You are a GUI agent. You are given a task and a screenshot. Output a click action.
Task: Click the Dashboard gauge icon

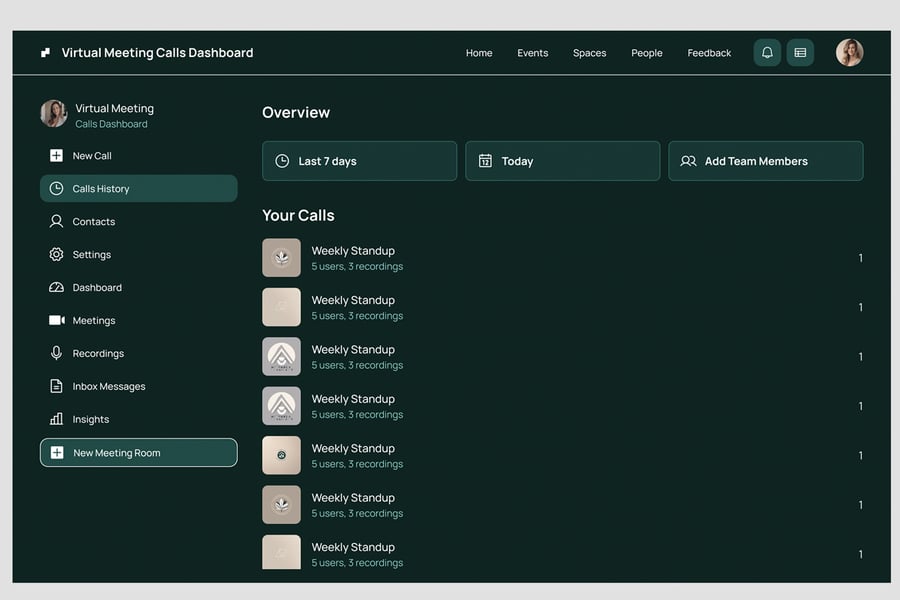pos(56,287)
